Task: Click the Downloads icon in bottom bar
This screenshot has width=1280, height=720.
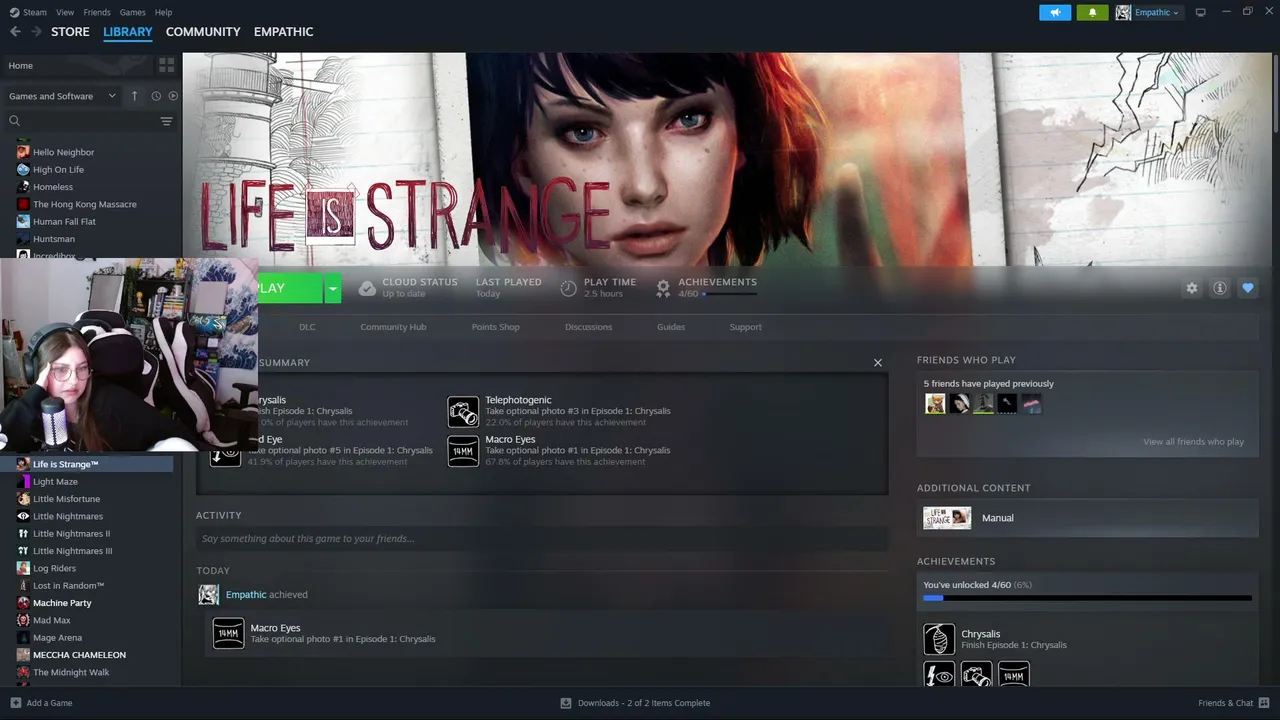Action: tap(566, 703)
